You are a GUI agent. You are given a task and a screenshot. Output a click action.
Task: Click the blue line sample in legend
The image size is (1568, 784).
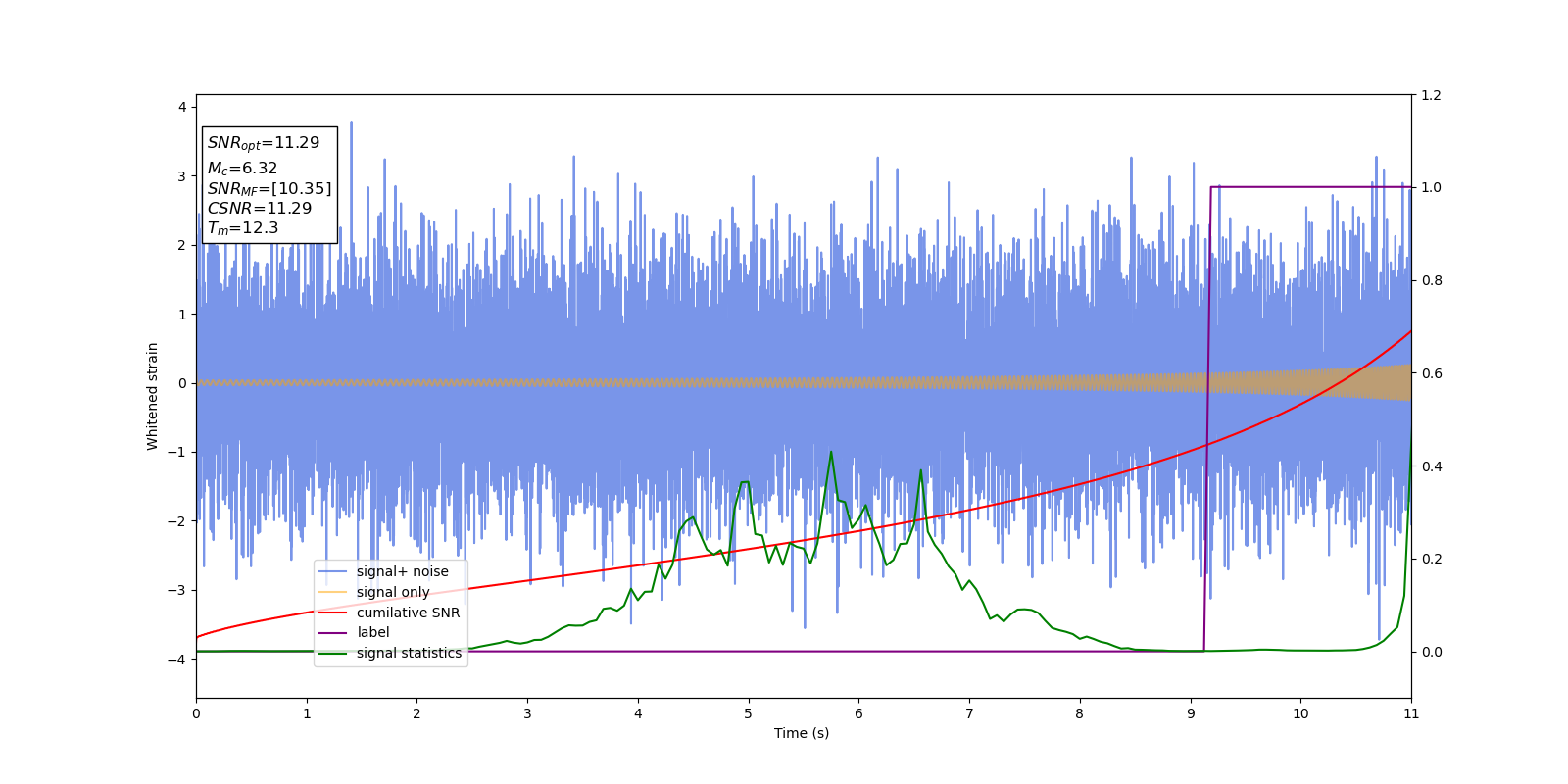click(x=333, y=572)
